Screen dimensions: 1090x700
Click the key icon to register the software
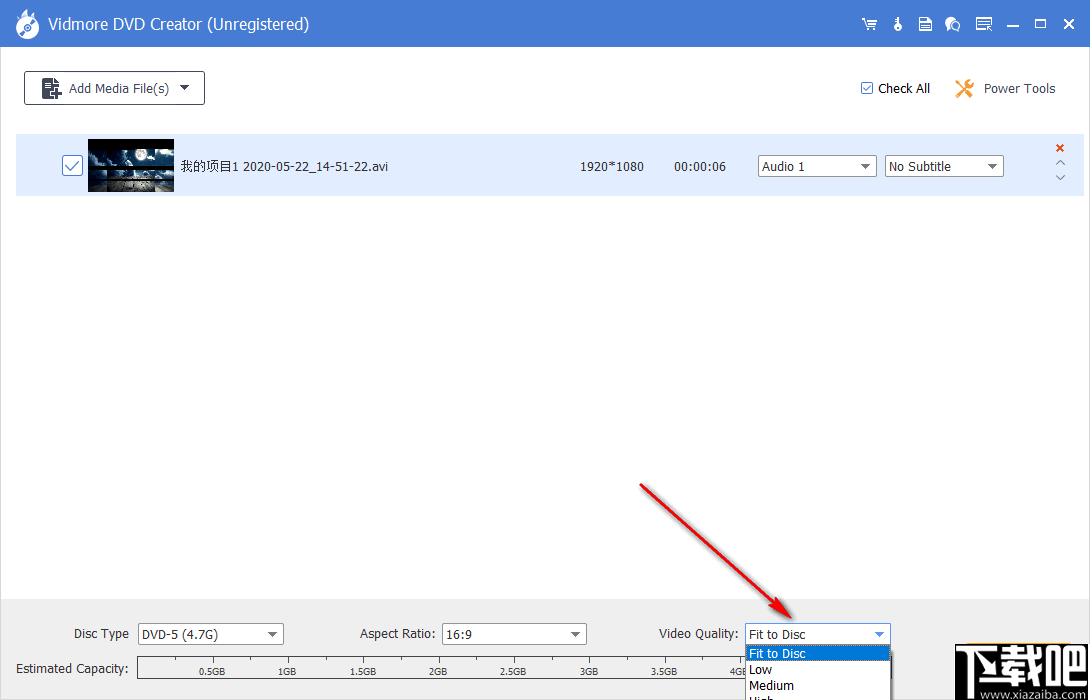[x=897, y=23]
